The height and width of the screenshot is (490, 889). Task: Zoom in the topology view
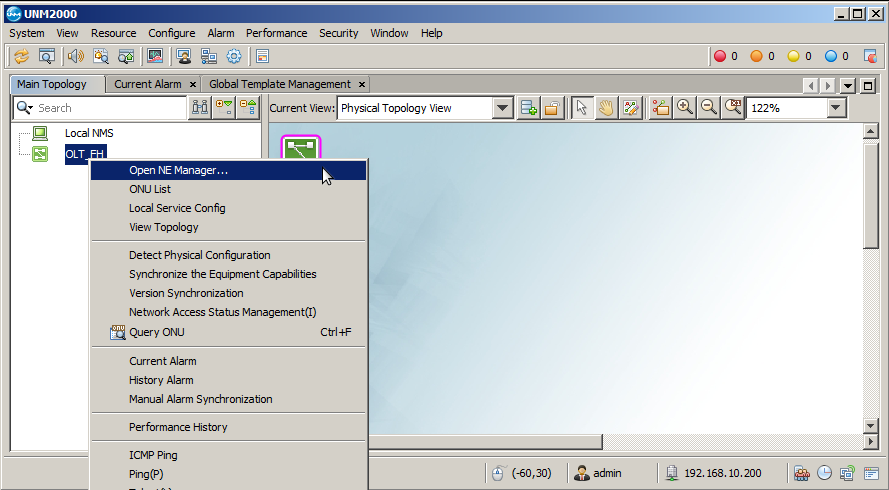tap(685, 108)
